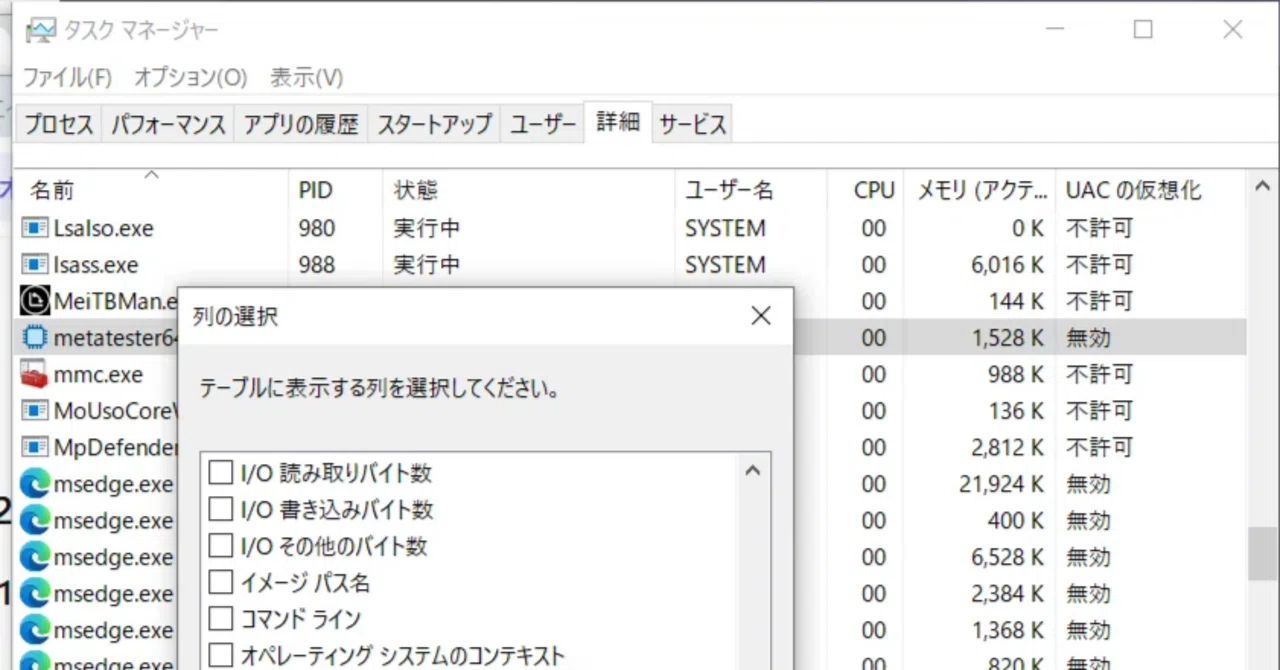Switch to the スタートアップ tab
The image size is (1280, 670).
pyautogui.click(x=434, y=125)
